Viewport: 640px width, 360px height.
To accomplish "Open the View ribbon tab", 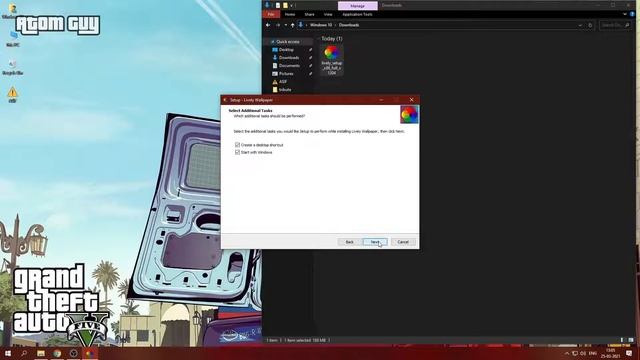I will 328,14.
